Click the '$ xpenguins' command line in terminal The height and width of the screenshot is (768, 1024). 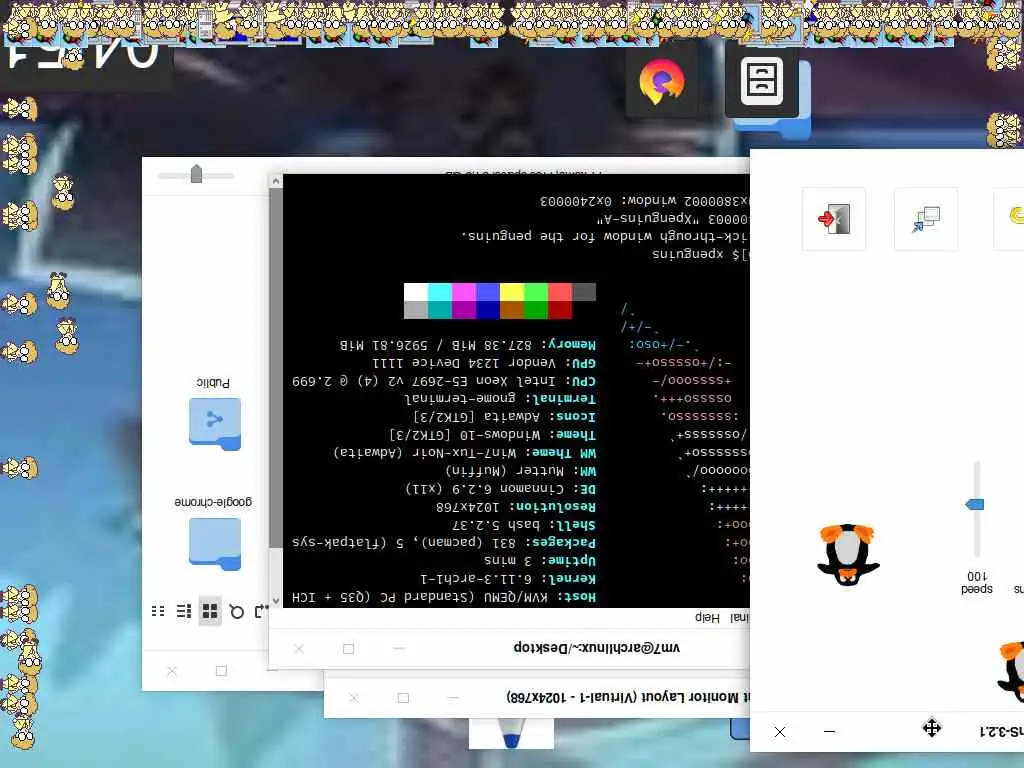(699, 253)
